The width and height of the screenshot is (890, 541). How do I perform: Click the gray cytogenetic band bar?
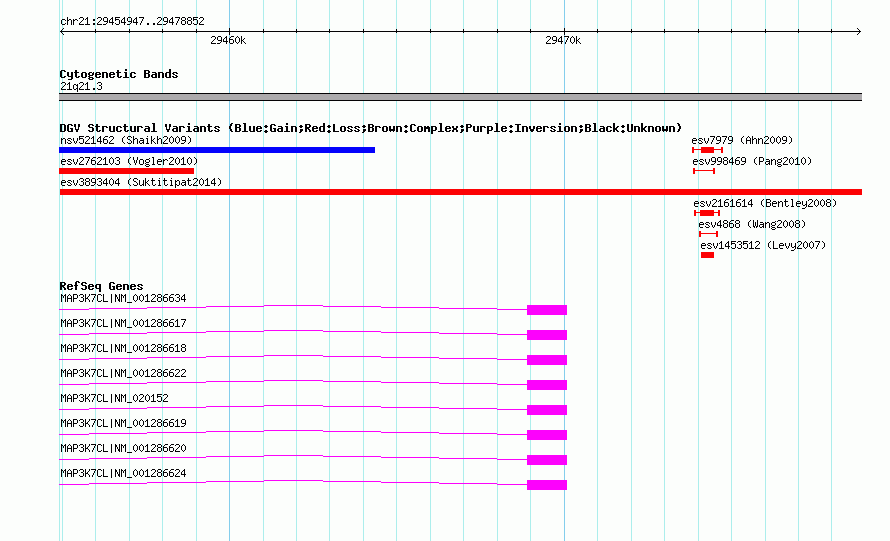(460, 97)
